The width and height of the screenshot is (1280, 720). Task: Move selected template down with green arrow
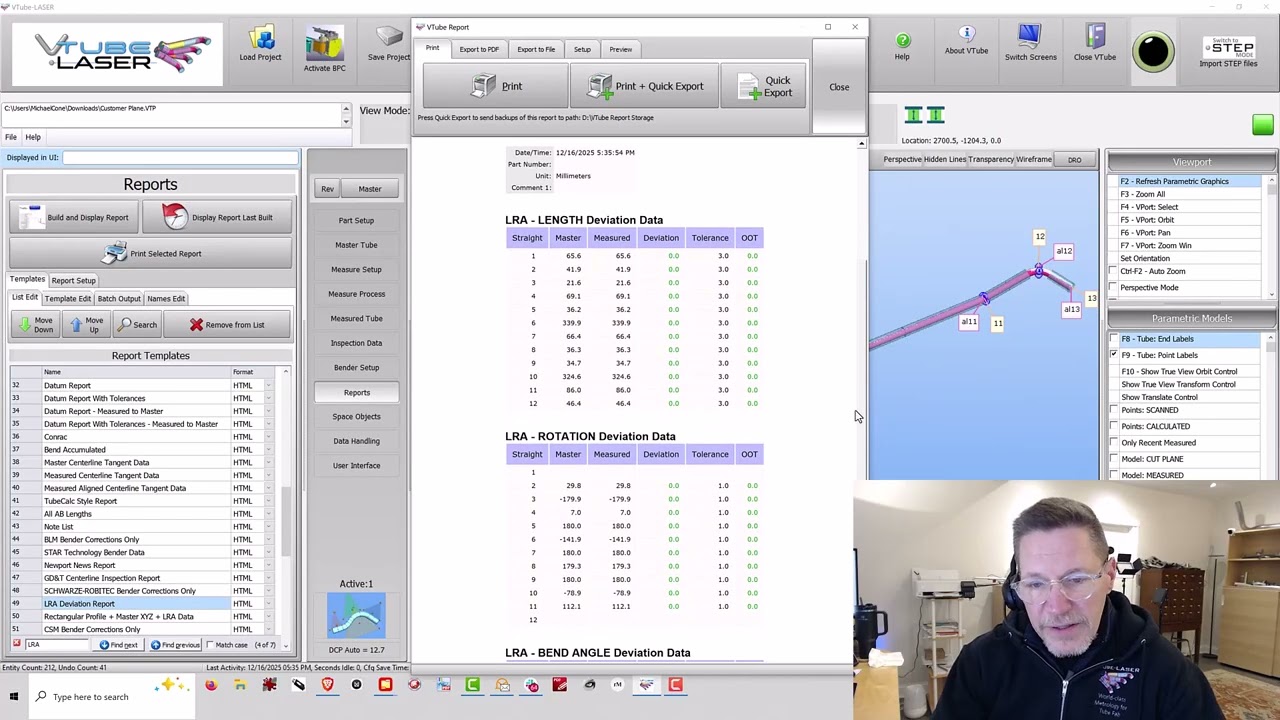pos(35,325)
